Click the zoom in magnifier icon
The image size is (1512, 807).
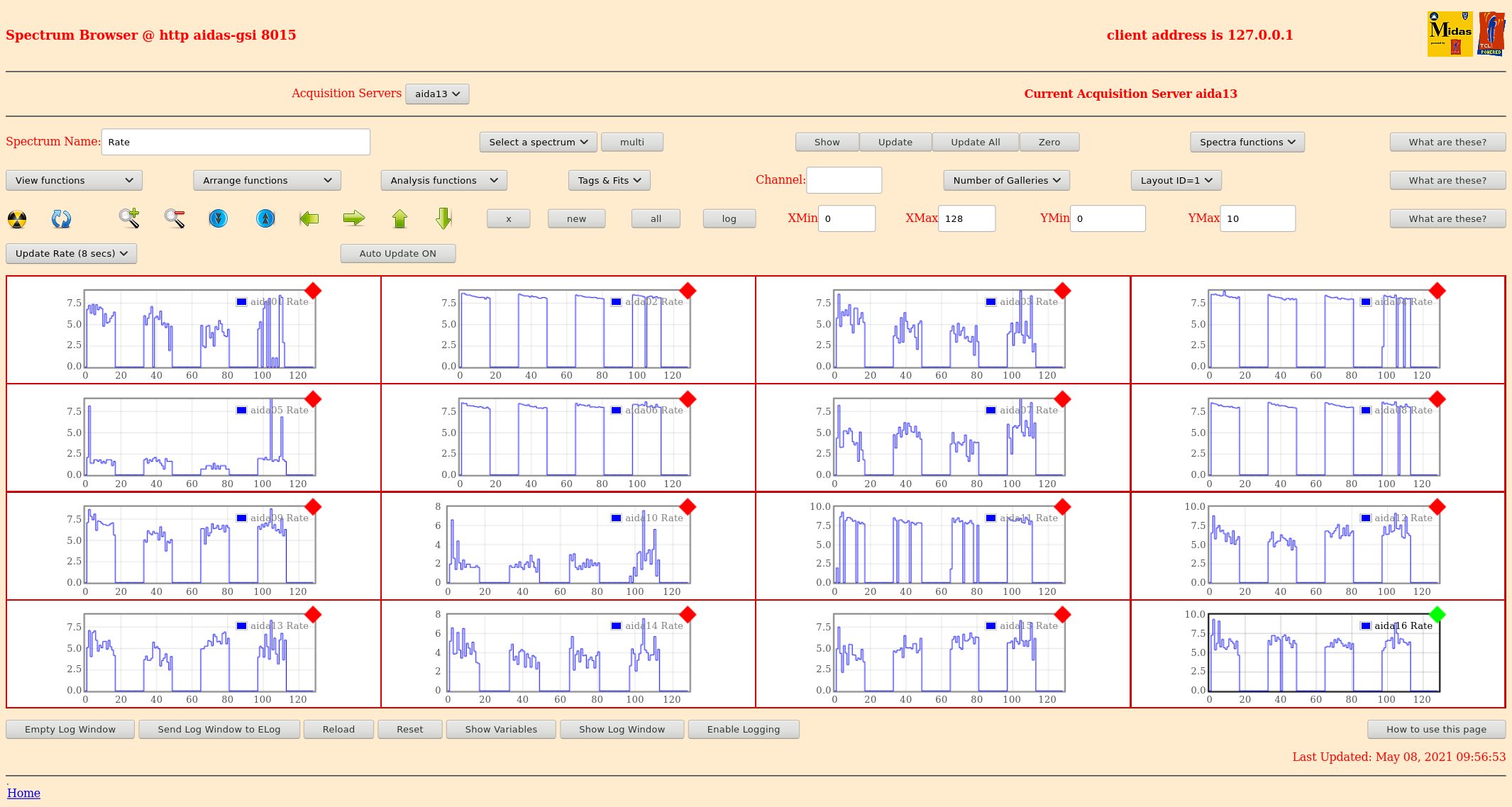(x=128, y=218)
